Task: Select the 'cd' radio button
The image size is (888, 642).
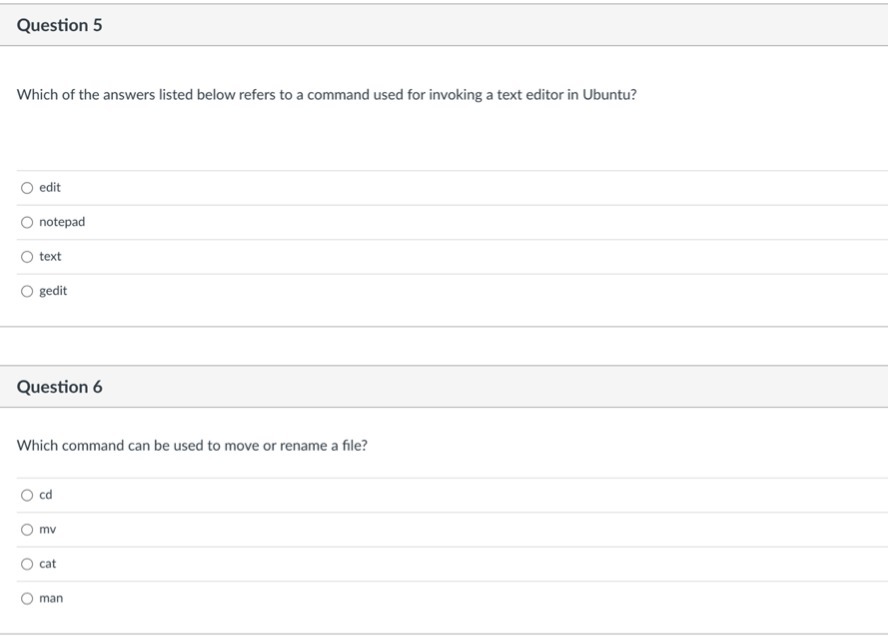Action: (x=26, y=495)
